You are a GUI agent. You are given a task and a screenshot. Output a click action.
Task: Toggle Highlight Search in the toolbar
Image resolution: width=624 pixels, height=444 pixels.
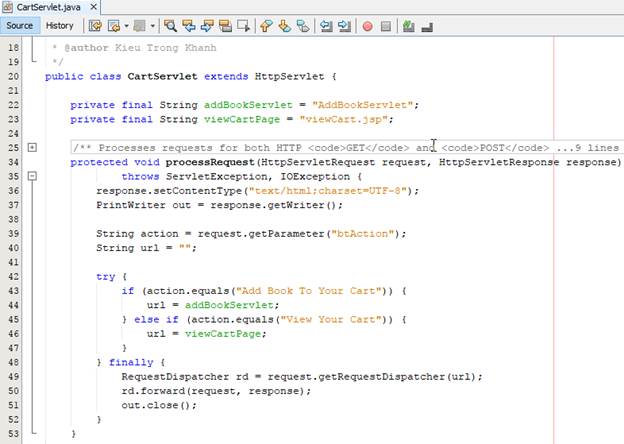point(225,26)
